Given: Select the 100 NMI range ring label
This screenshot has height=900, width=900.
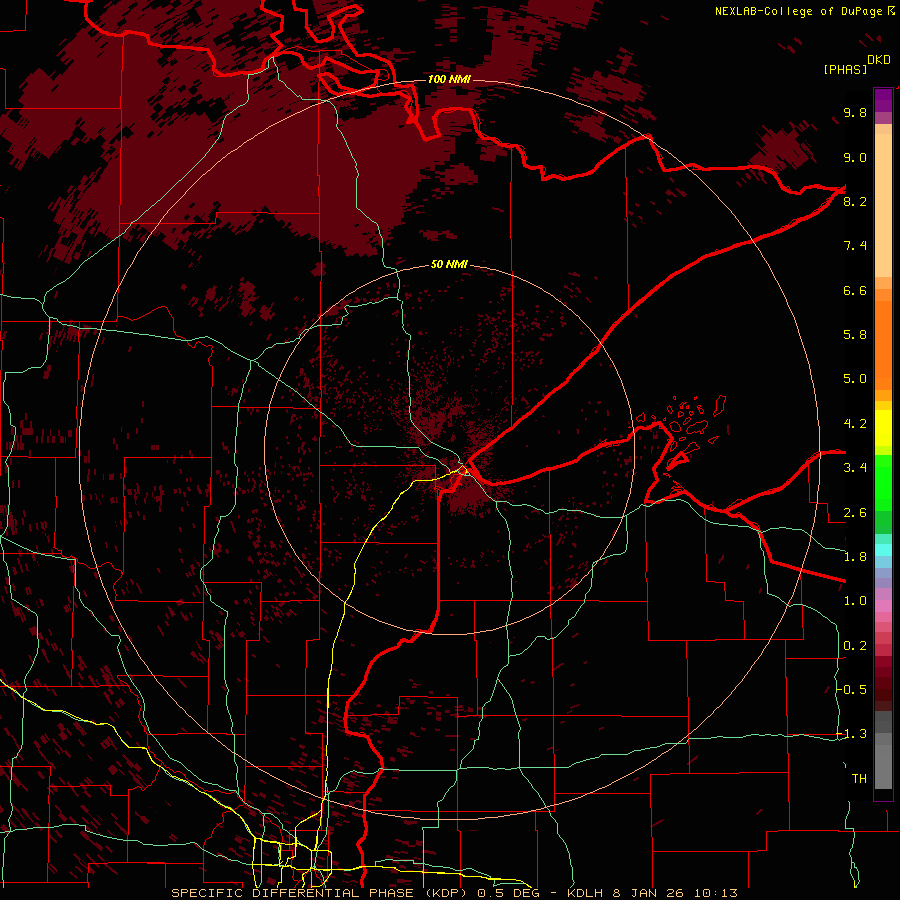Looking at the screenshot, I should 449,79.
